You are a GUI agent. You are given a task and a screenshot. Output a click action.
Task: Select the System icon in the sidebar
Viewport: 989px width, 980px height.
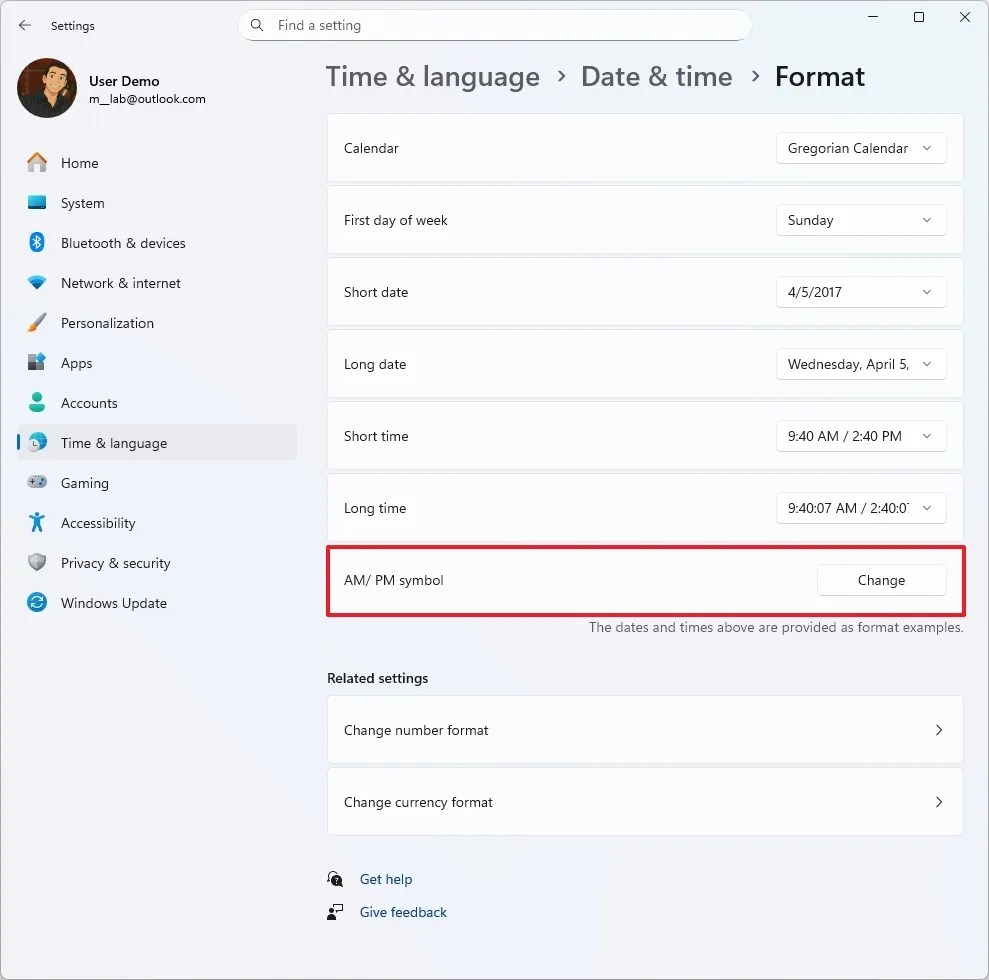click(37, 203)
